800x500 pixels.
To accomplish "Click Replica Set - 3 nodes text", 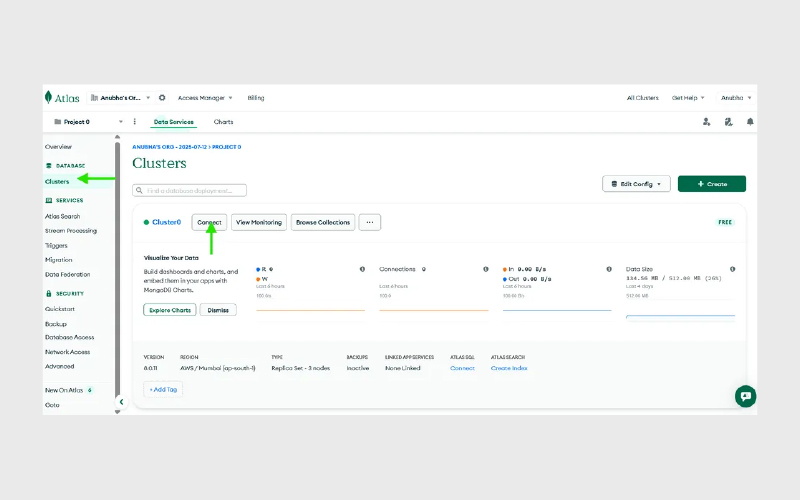I will [301, 368].
